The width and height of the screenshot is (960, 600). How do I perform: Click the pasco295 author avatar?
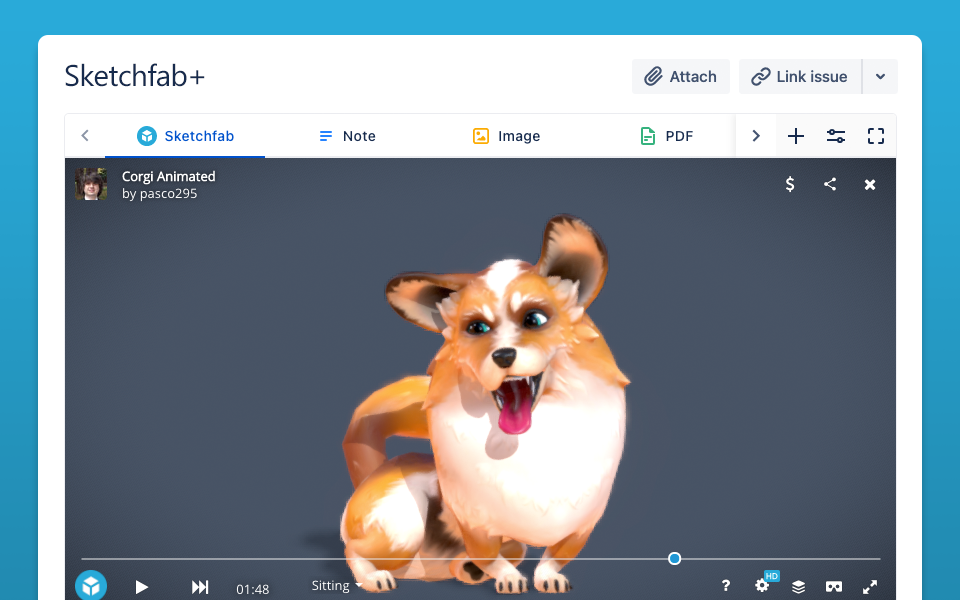pos(91,184)
